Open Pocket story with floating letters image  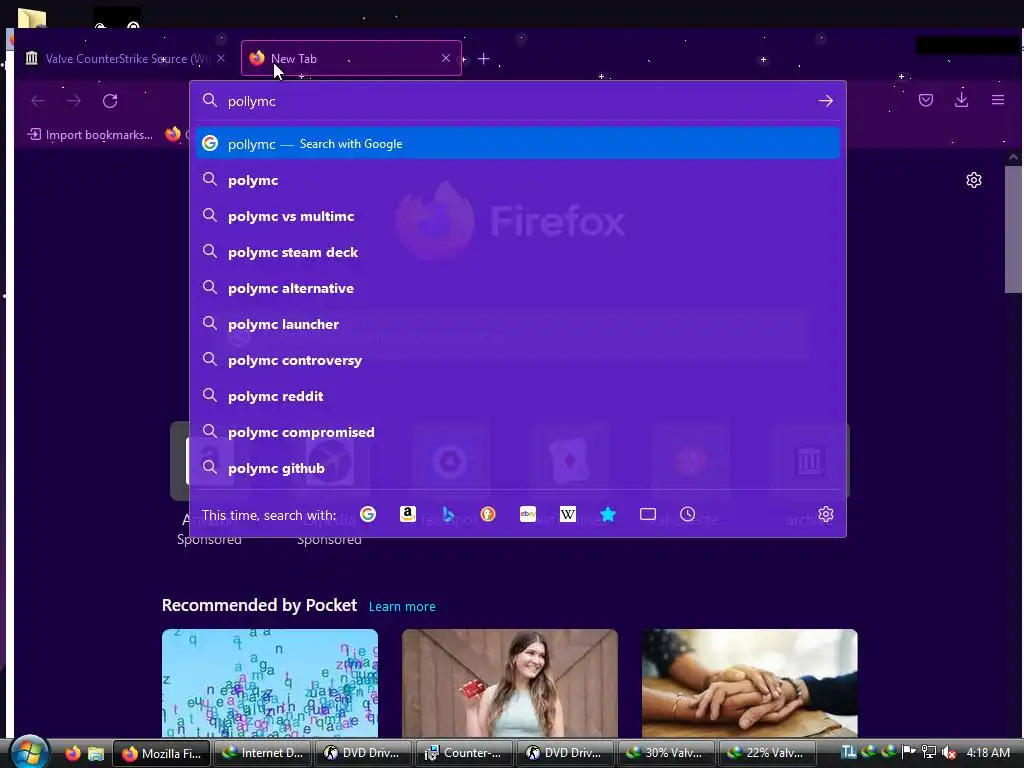[x=270, y=683]
